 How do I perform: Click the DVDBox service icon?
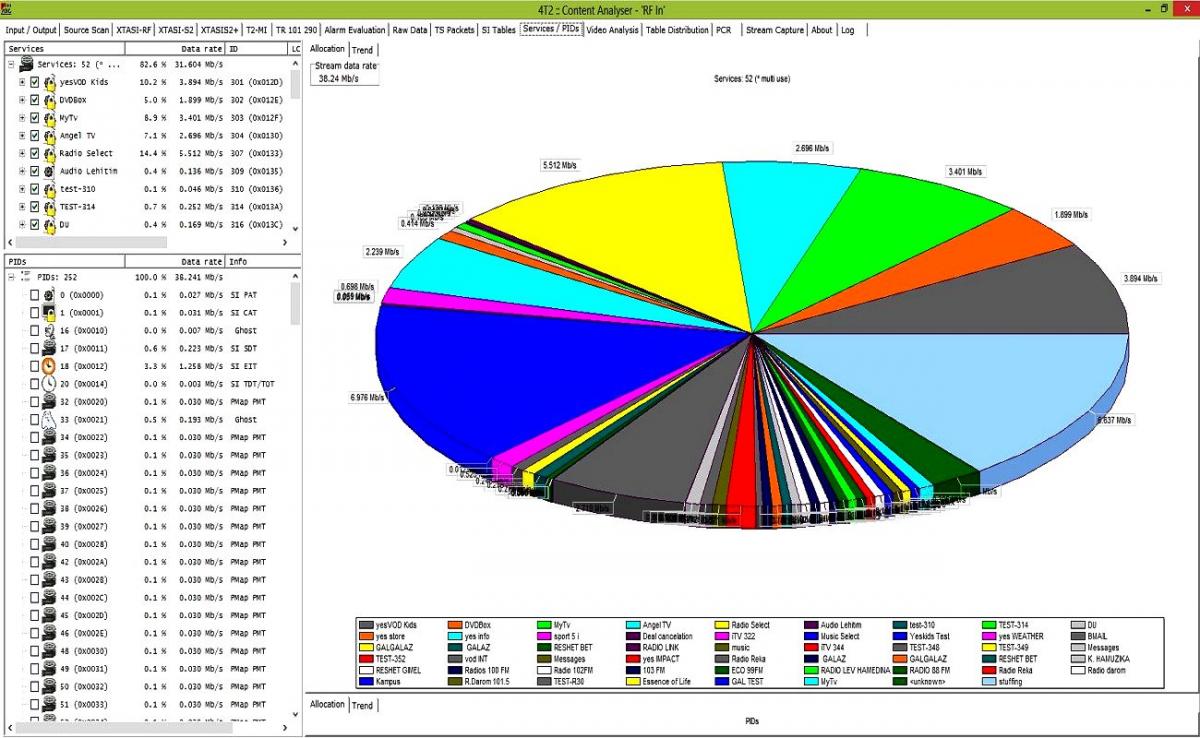[x=49, y=100]
